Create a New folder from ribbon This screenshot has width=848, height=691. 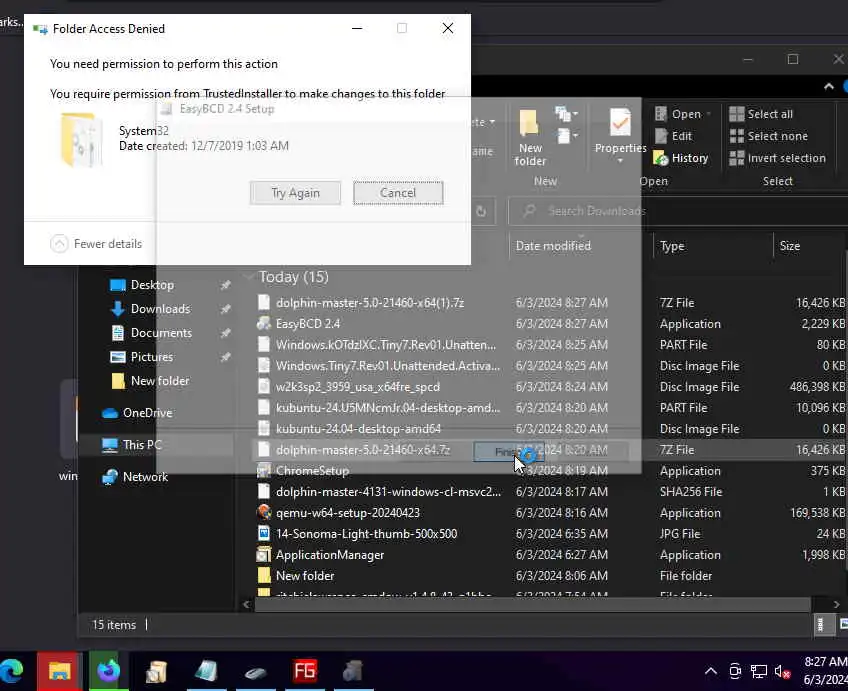(529, 137)
